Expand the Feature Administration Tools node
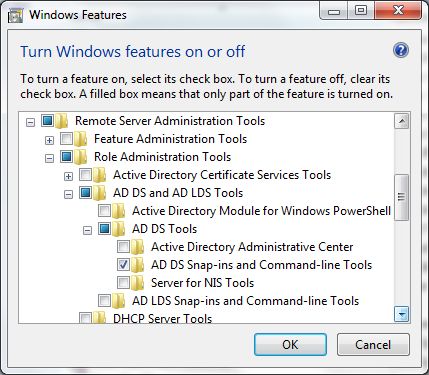Screen dimensions: 429x375 tap(49, 140)
